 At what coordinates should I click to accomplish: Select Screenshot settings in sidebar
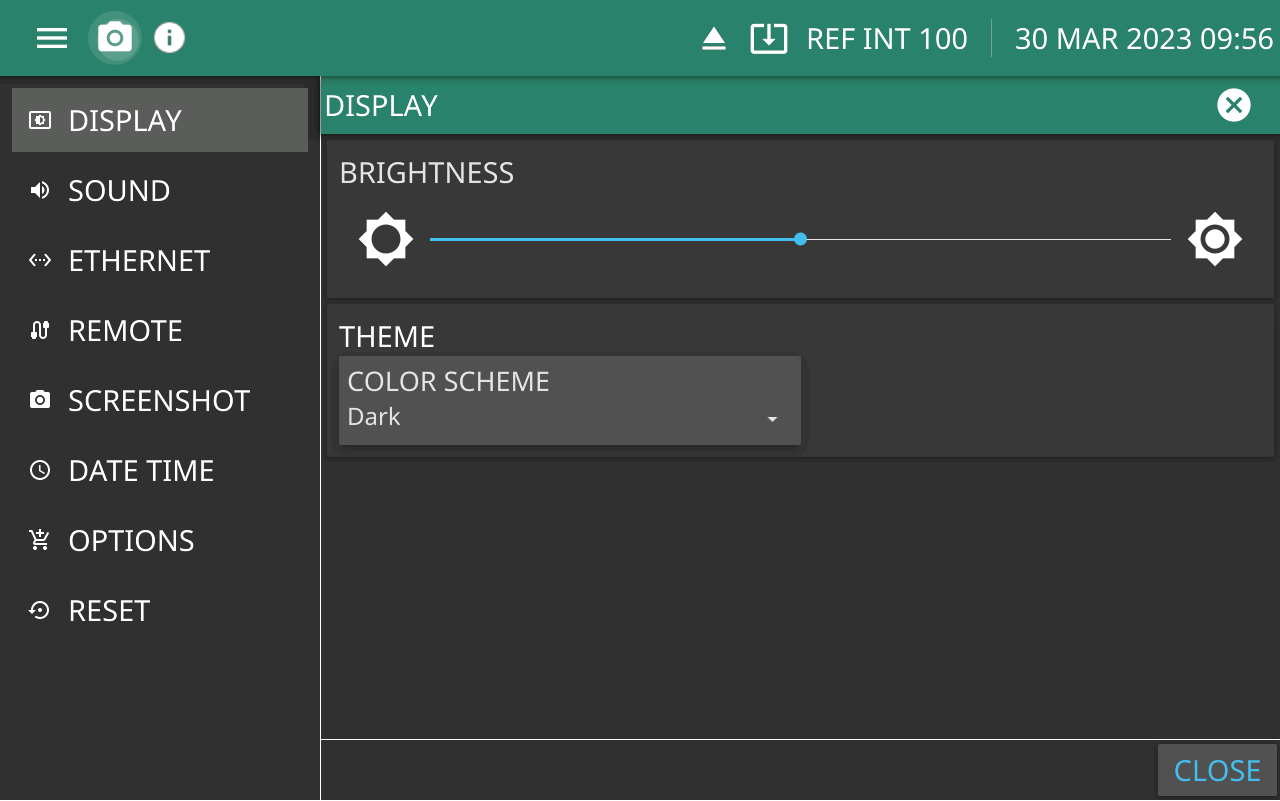[x=159, y=401]
